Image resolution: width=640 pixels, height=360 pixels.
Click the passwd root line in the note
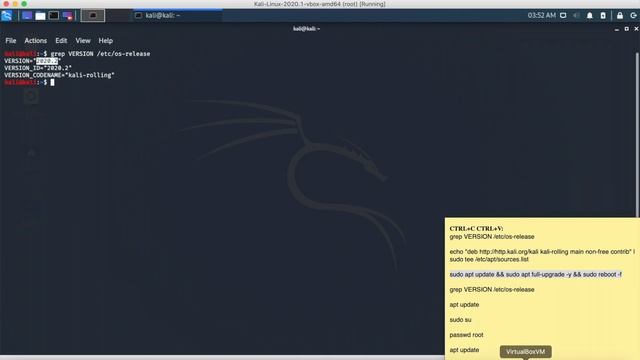point(466,335)
